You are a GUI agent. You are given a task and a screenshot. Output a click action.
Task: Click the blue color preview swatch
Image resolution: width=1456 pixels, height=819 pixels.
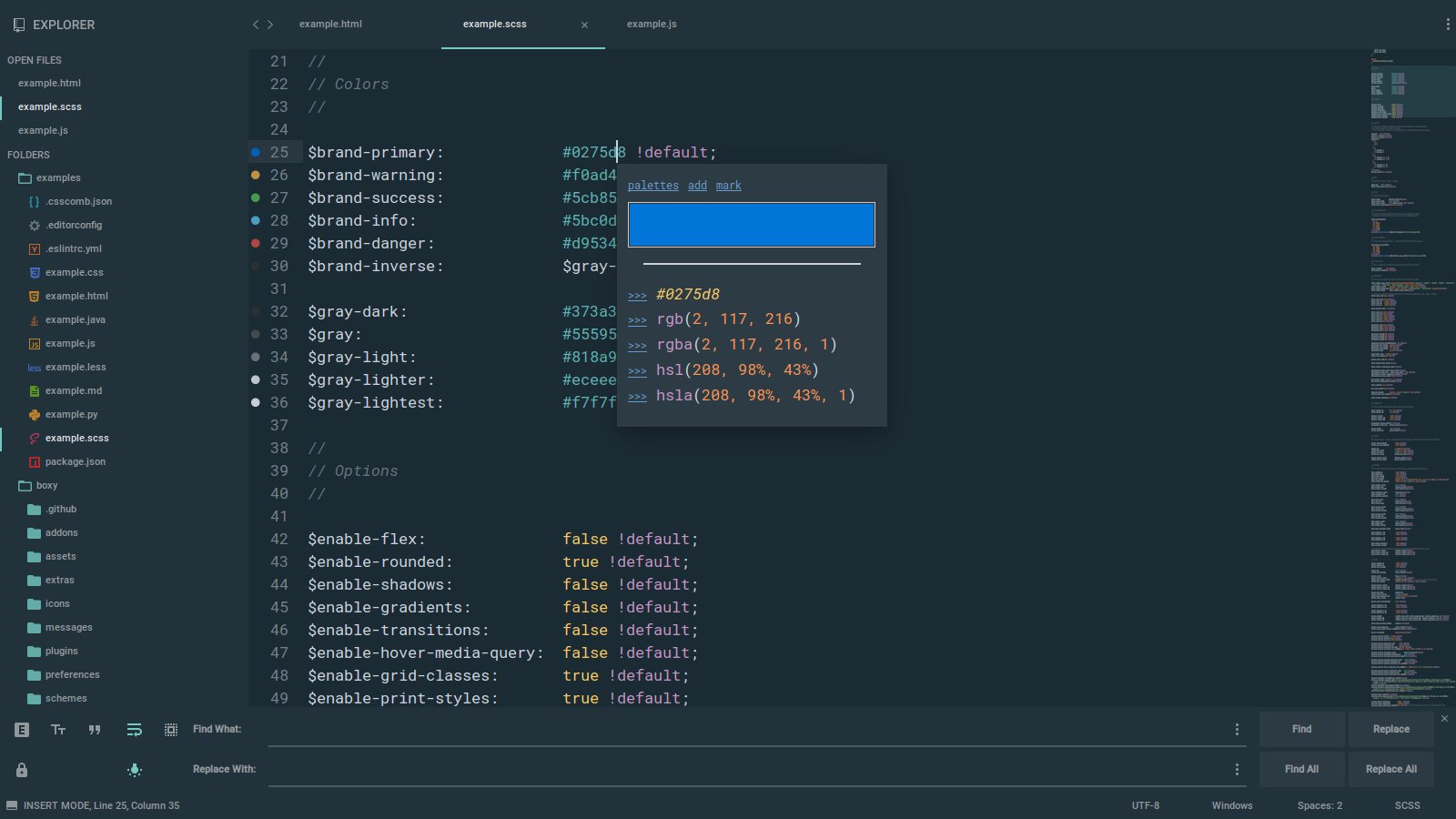point(751,224)
